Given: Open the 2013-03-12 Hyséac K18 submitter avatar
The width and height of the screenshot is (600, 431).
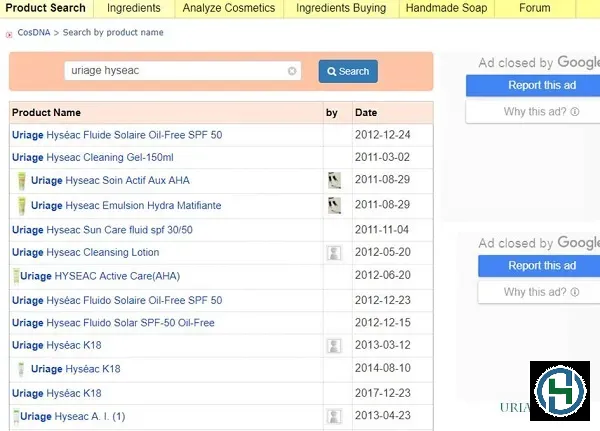Looking at the screenshot, I should [334, 346].
